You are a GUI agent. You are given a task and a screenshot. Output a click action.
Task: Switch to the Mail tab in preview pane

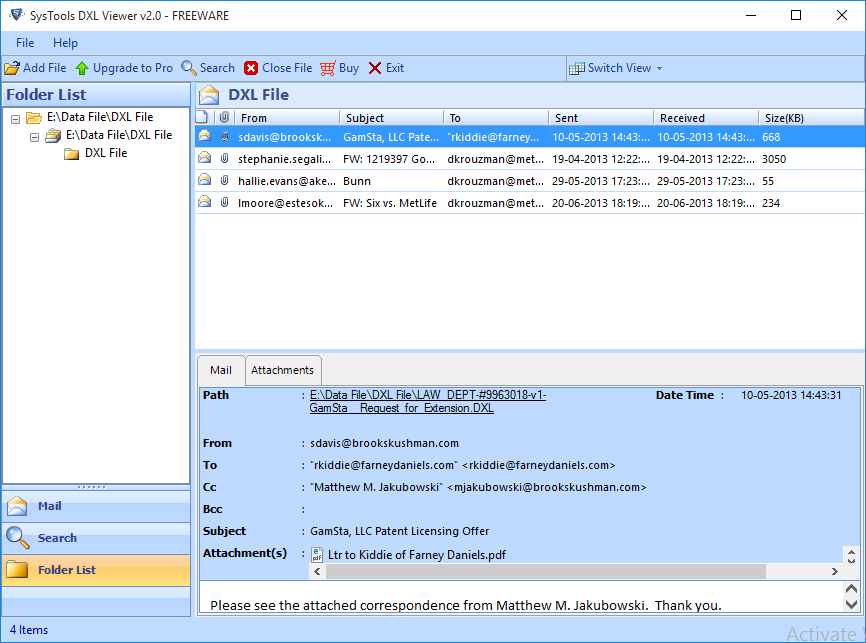(221, 370)
